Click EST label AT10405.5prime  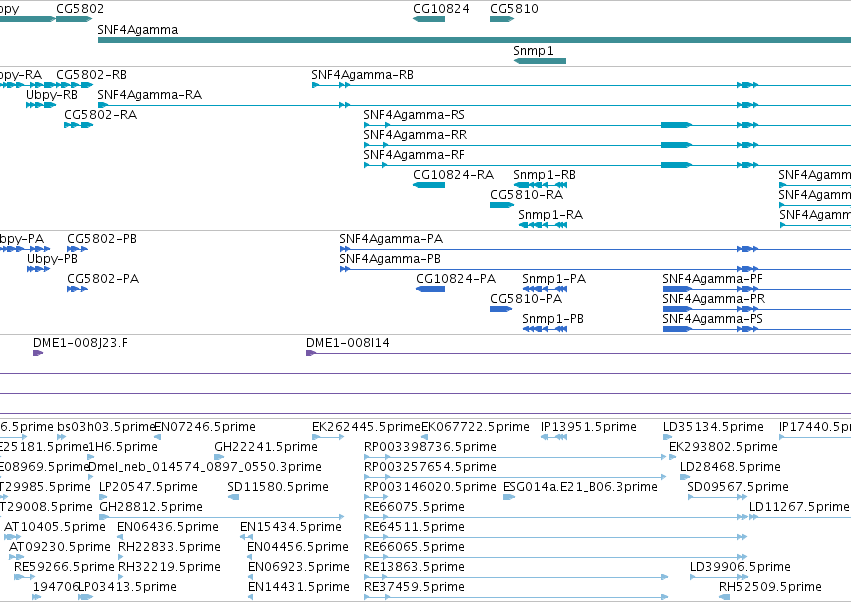click(55, 527)
